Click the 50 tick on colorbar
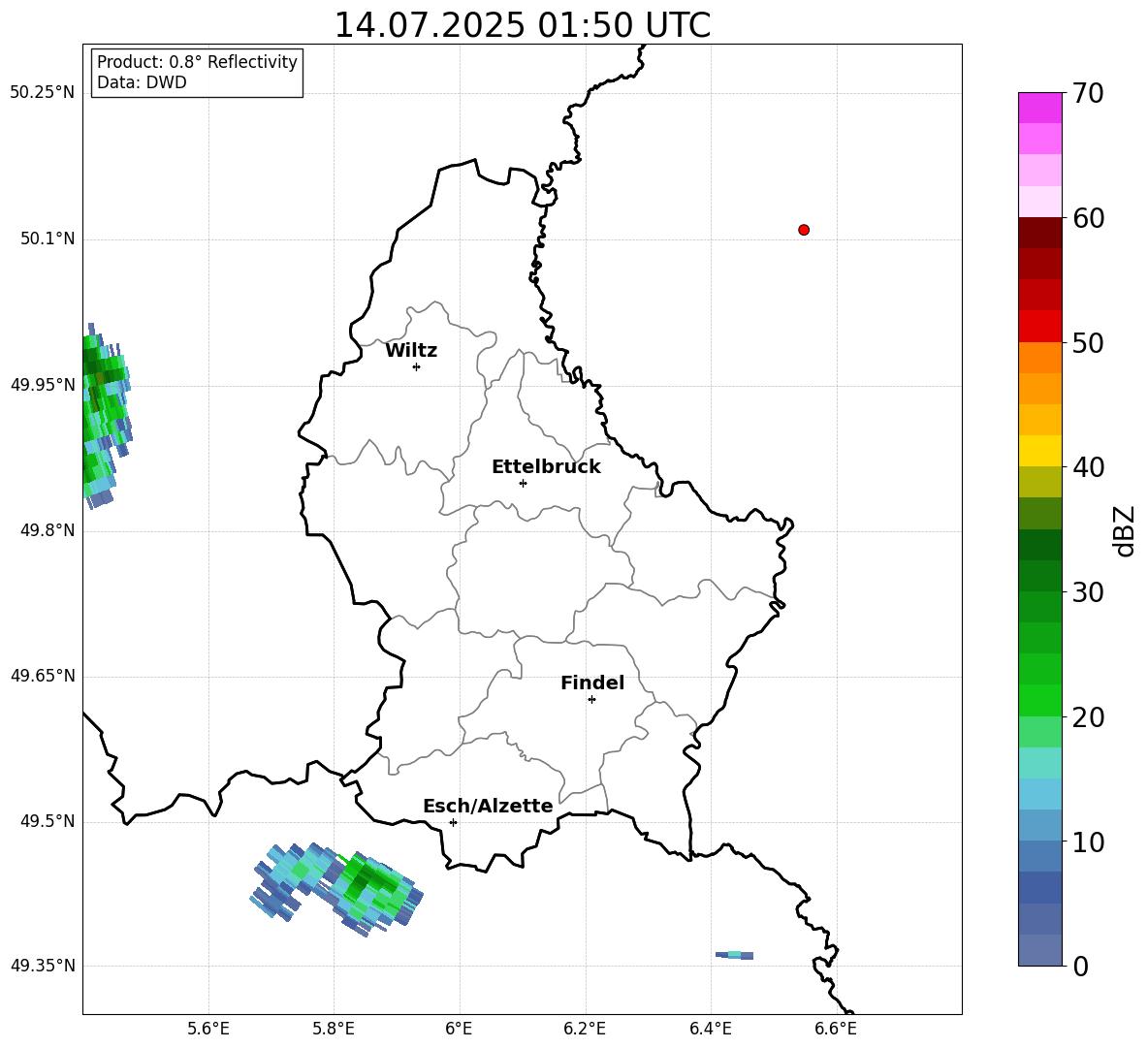The width and height of the screenshot is (1148, 1048). pyautogui.click(x=1088, y=342)
